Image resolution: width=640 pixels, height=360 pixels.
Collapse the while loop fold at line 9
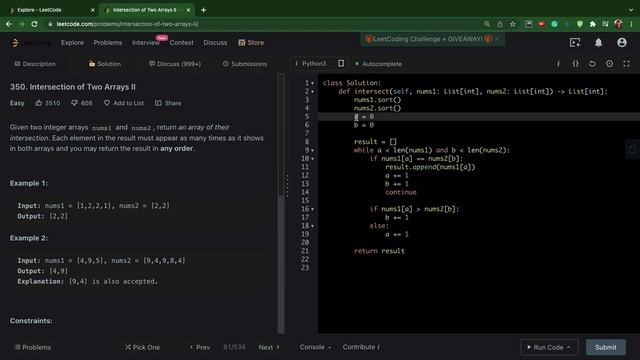tap(313, 150)
